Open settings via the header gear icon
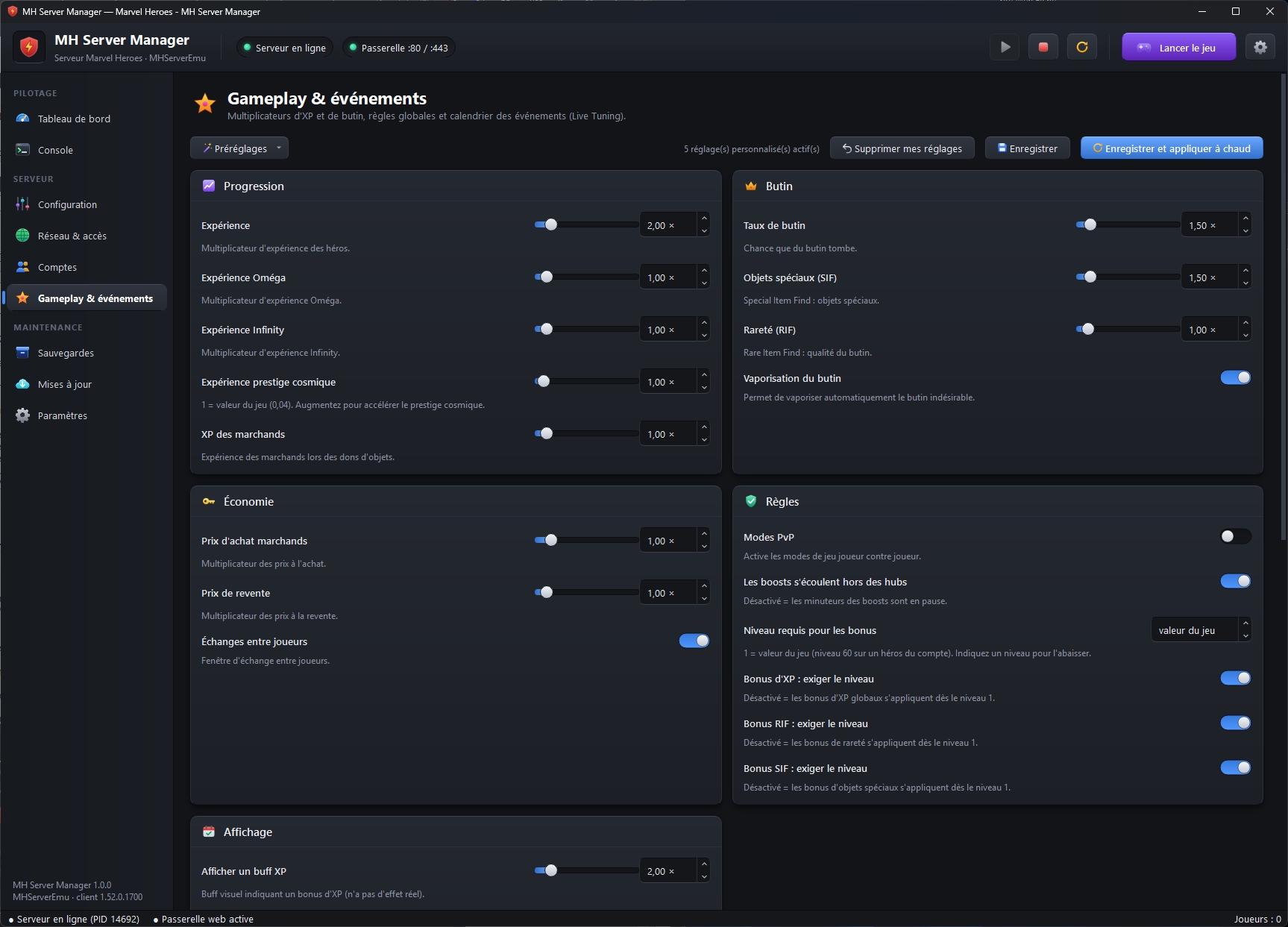1288x927 pixels. [x=1260, y=47]
